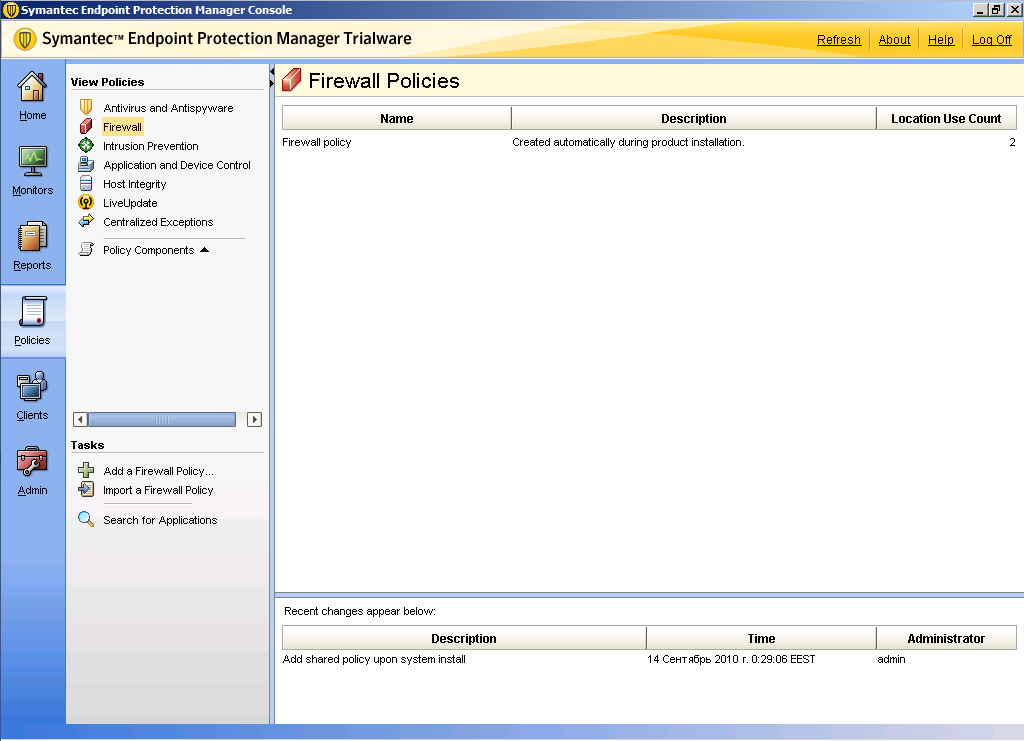1024x741 pixels.
Task: Click the Search for Applications magnifier icon
Action: click(86, 519)
